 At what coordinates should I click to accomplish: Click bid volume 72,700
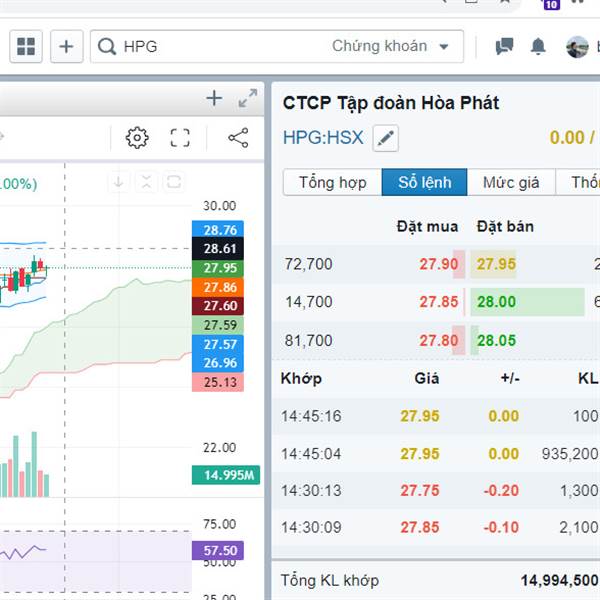(x=308, y=264)
